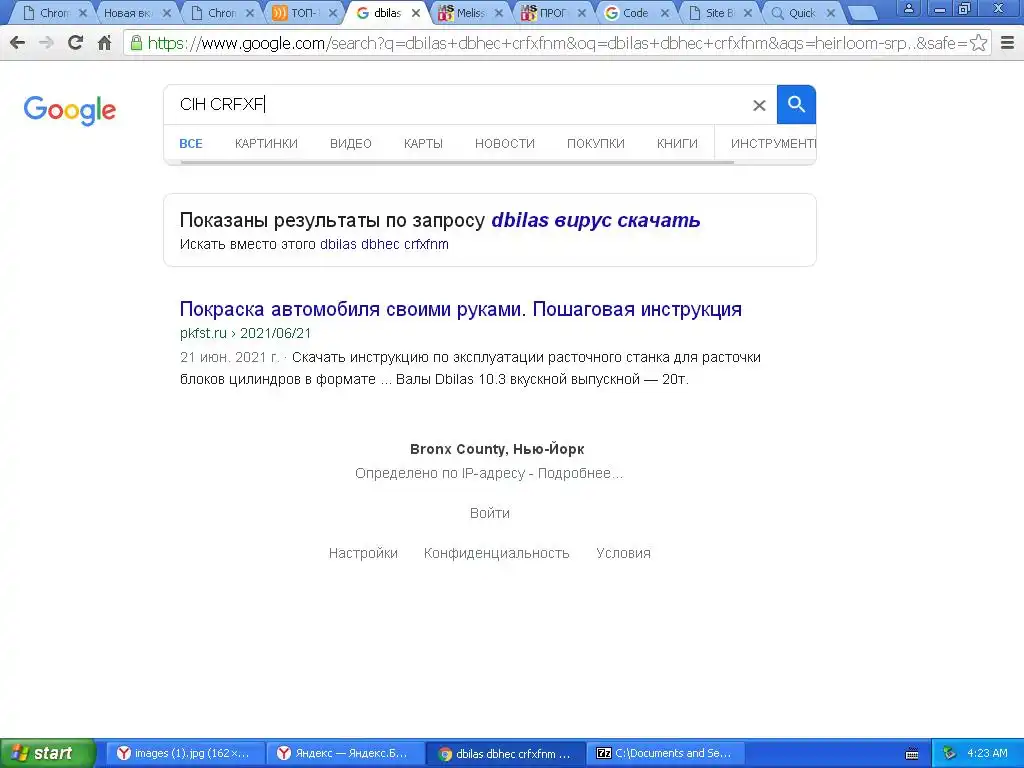Click the network tray icon beside the clock

(x=950, y=753)
